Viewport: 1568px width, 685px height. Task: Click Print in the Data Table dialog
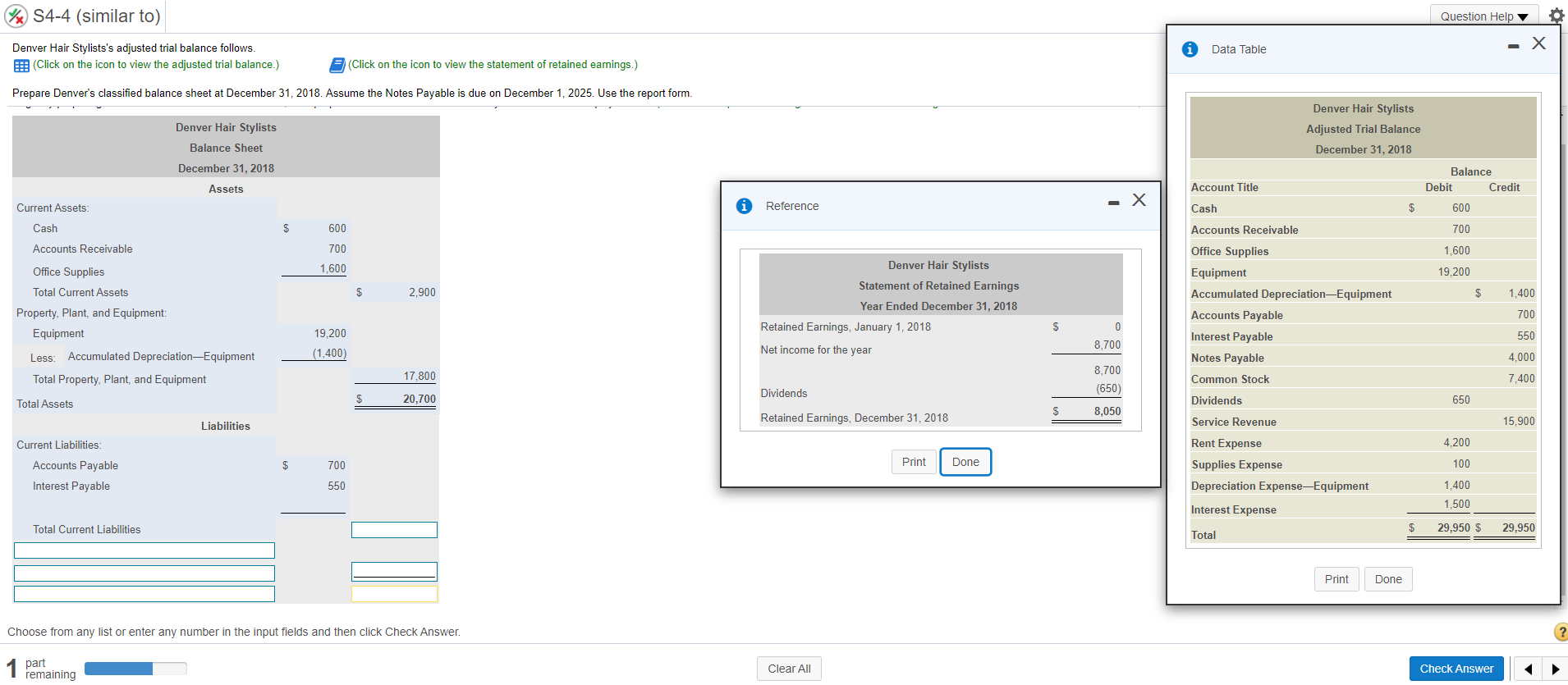[x=1336, y=579]
